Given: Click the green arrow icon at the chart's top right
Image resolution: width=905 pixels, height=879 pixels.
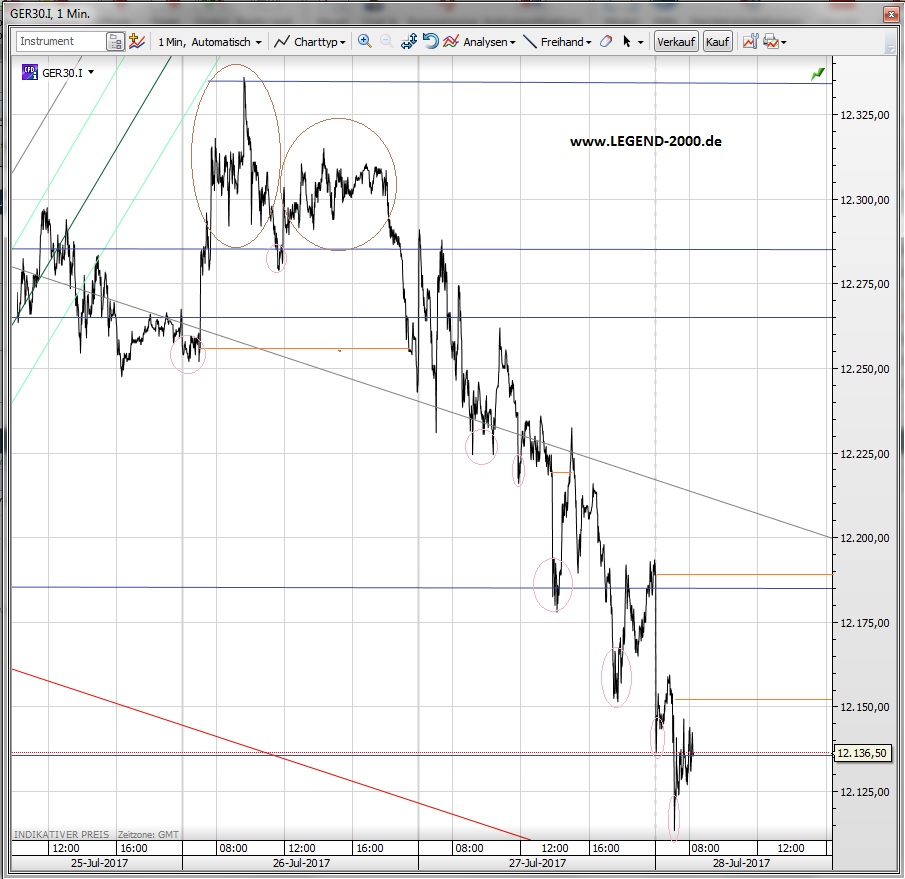Looking at the screenshot, I should point(819,74).
